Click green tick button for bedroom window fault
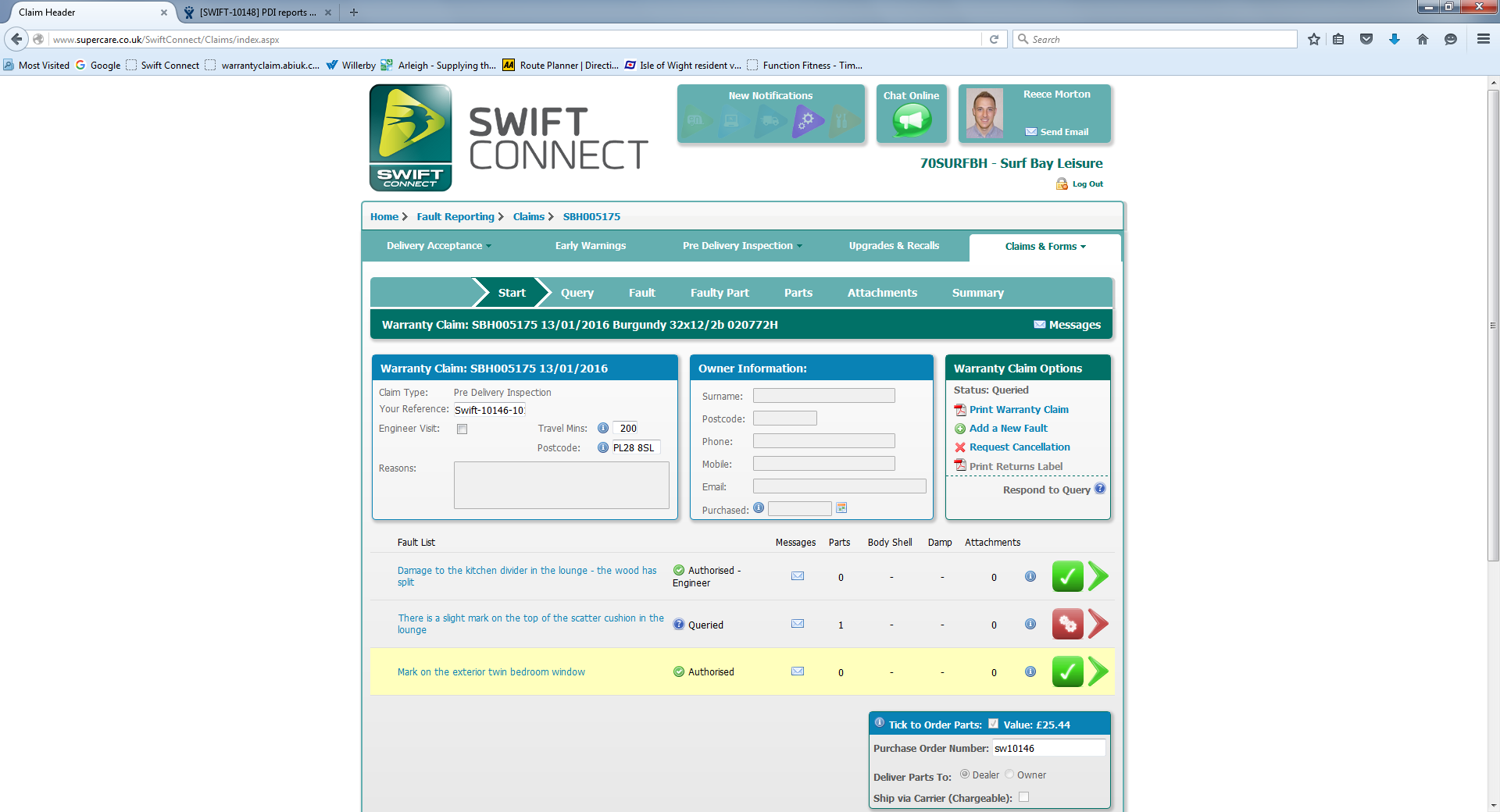1500x812 pixels. coord(1068,671)
